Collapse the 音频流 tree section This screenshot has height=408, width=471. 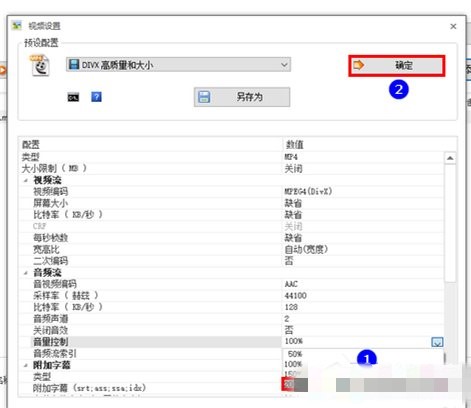(x=26, y=273)
